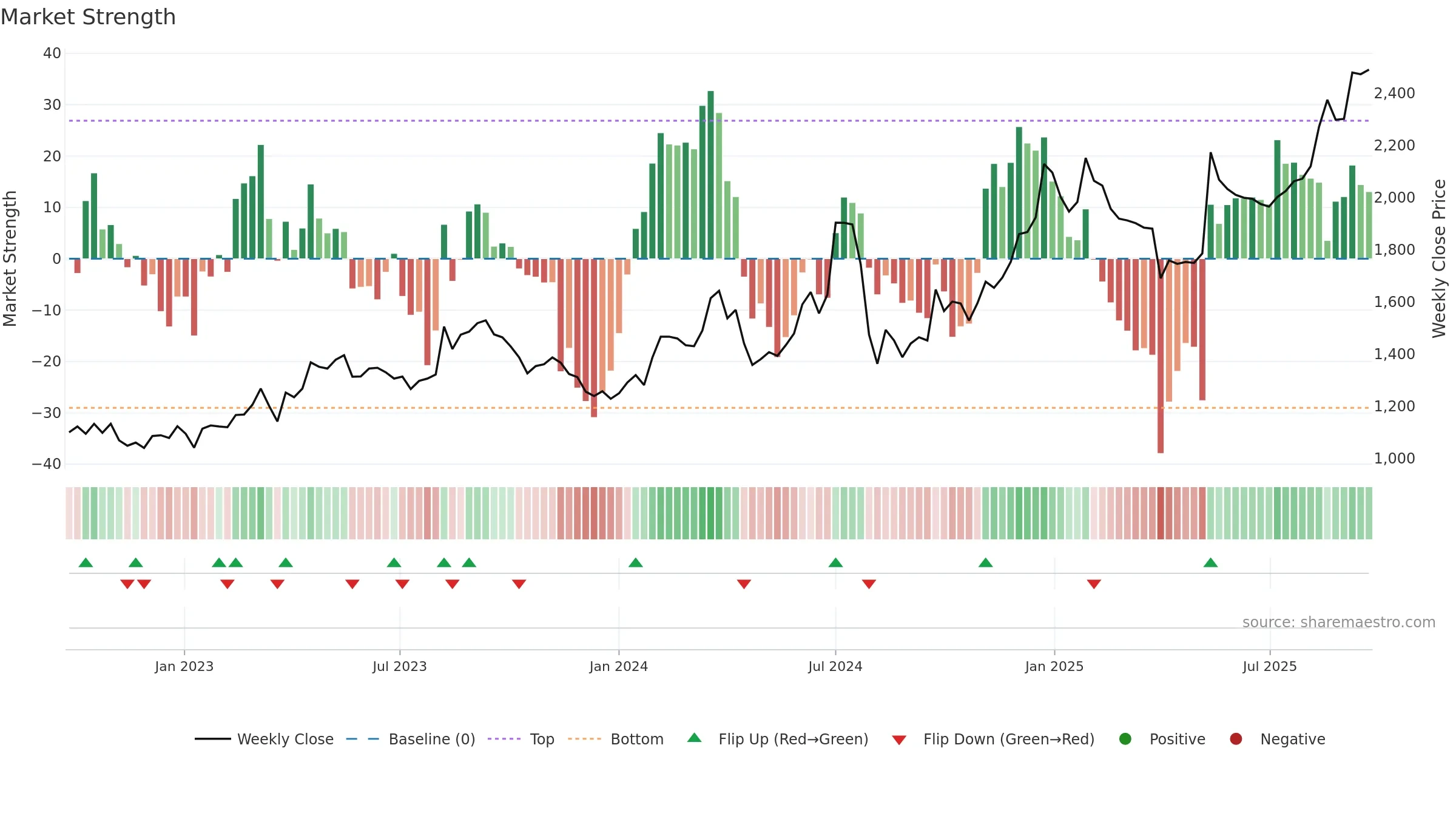Click the 1,800 right-axis price label
Image resolution: width=1456 pixels, height=819 pixels.
1394,250
